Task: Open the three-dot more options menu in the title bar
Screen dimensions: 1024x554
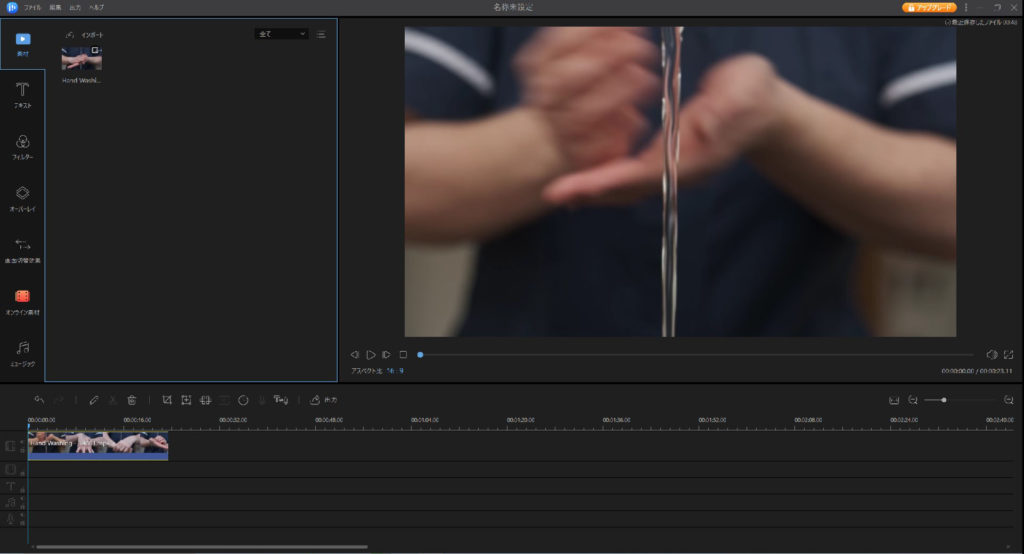Action: point(966,7)
